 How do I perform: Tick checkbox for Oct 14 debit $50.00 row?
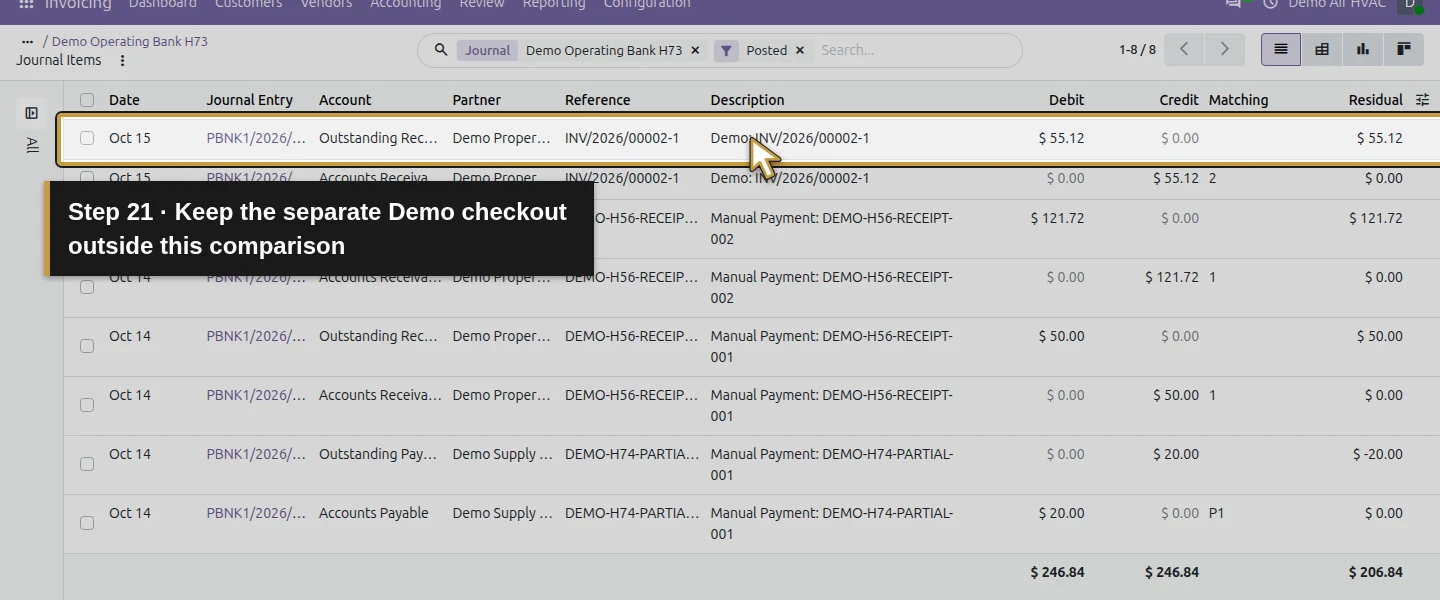(87, 346)
